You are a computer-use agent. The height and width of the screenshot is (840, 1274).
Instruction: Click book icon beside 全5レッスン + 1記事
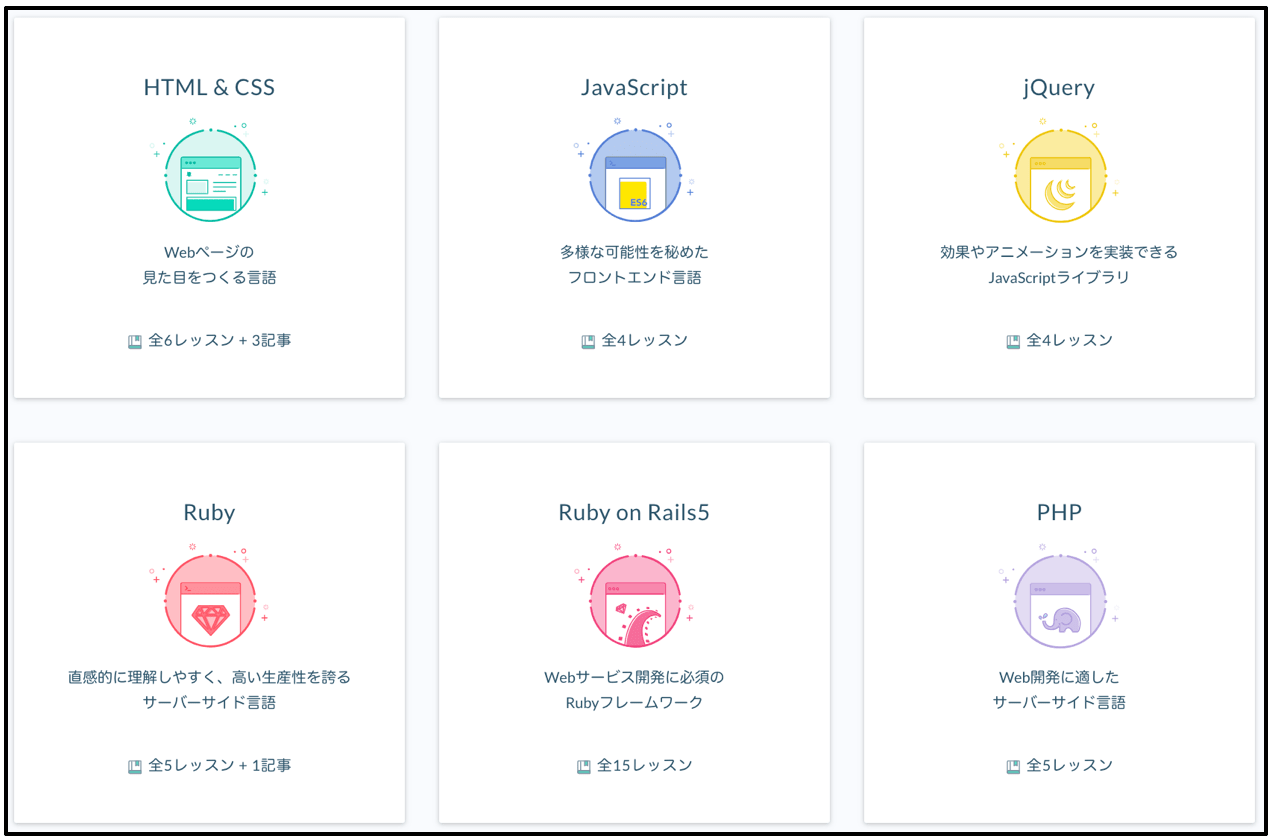coord(135,766)
